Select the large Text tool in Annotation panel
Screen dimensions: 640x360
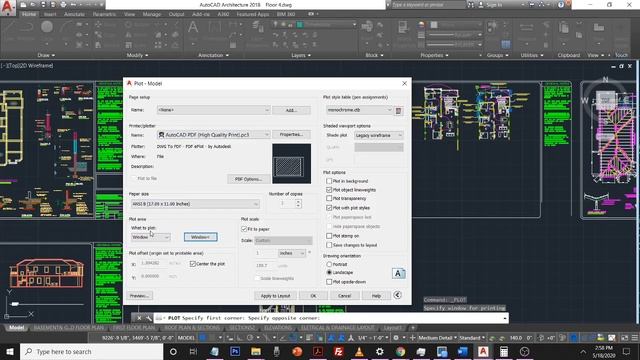[193, 28]
